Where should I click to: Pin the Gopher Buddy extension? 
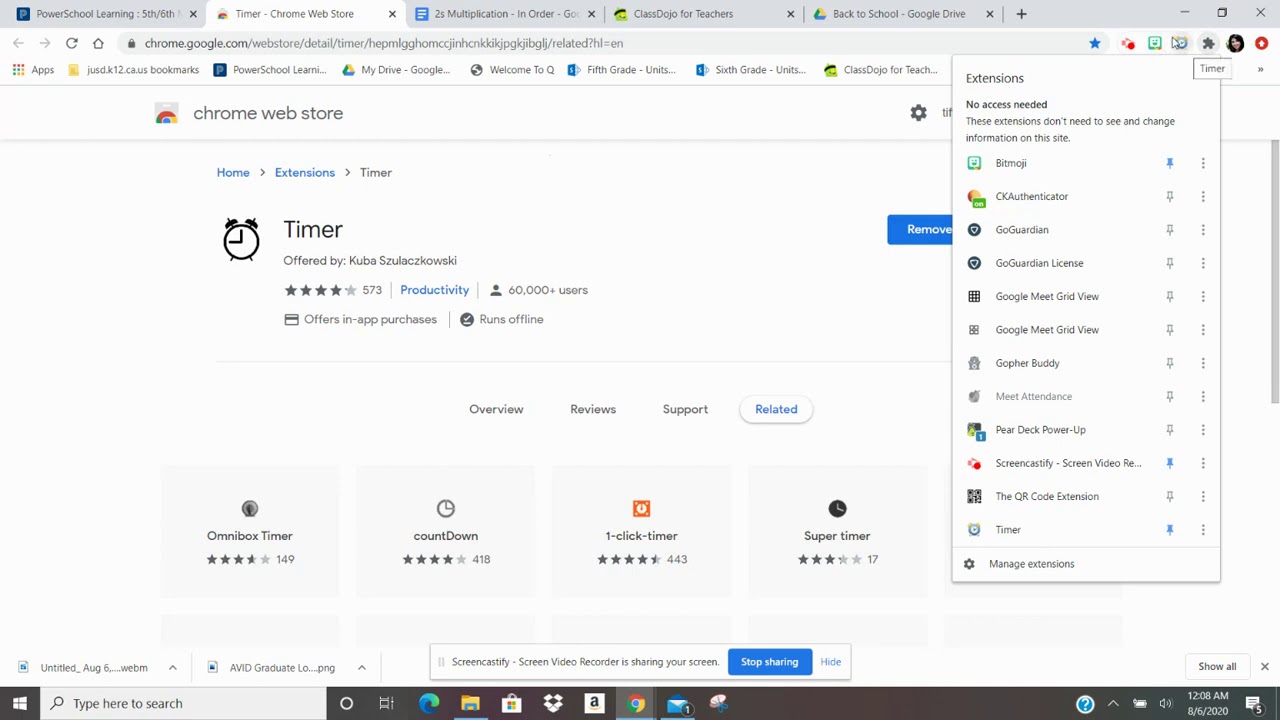(x=1169, y=363)
